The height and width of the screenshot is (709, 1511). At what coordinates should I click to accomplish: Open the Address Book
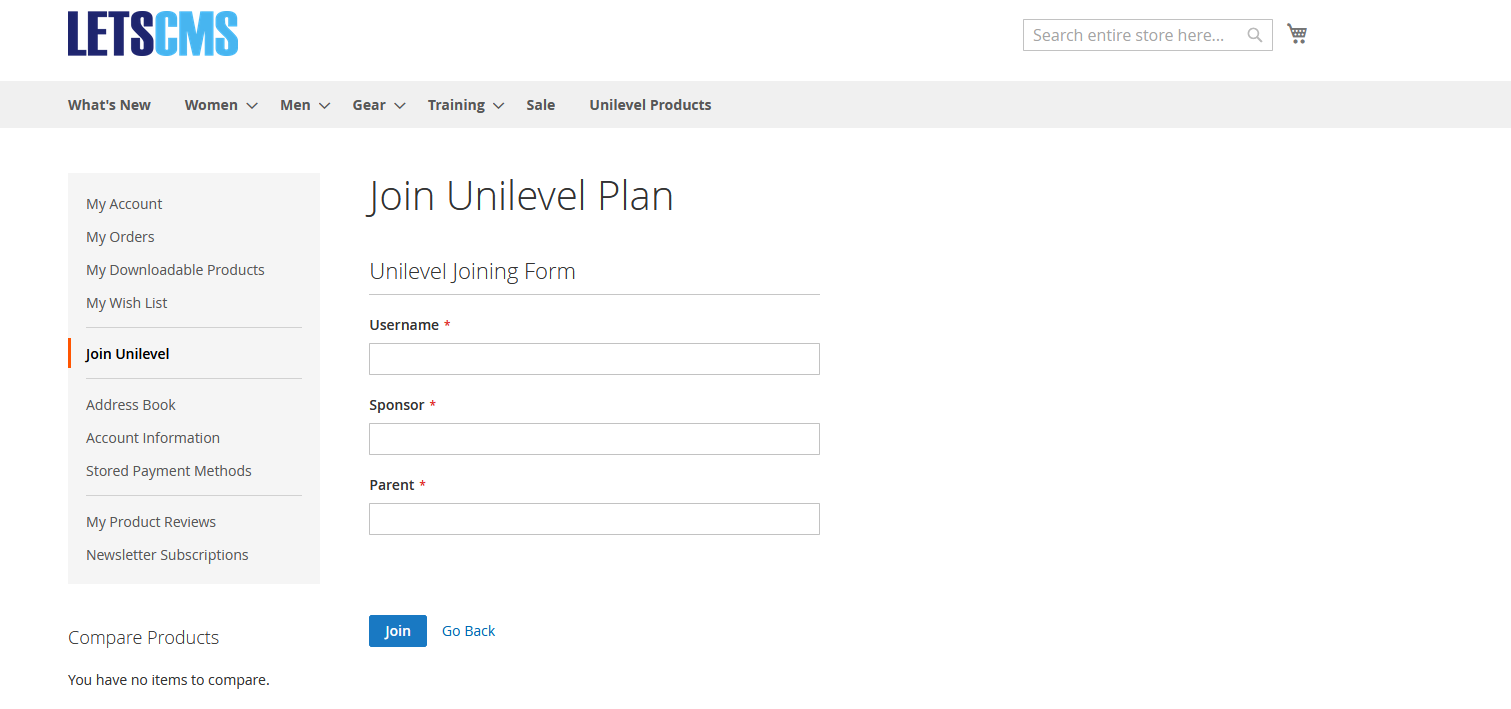pyautogui.click(x=130, y=404)
